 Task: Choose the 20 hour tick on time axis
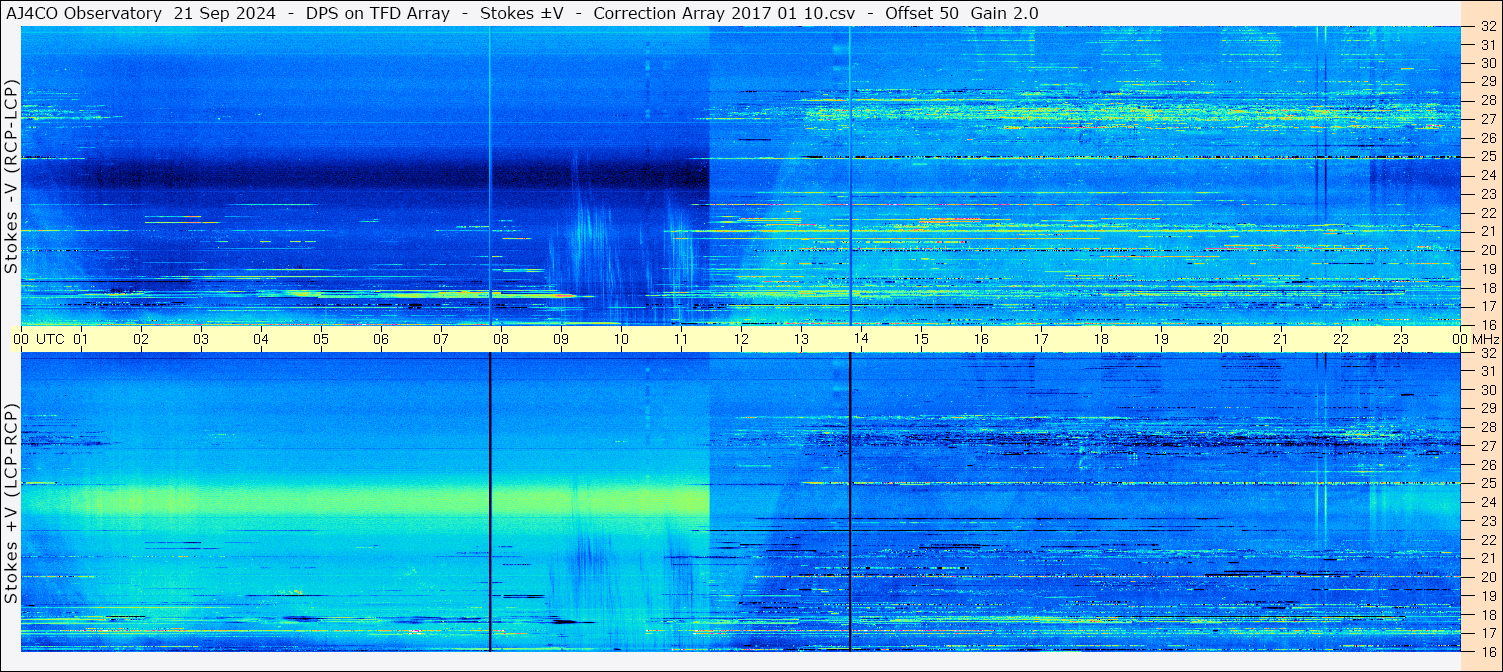coord(1221,339)
